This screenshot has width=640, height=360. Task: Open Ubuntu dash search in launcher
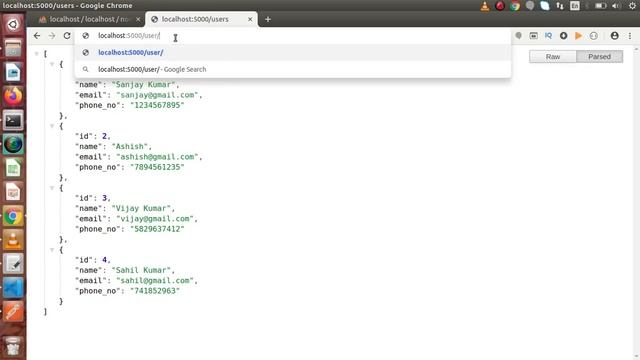13,24
